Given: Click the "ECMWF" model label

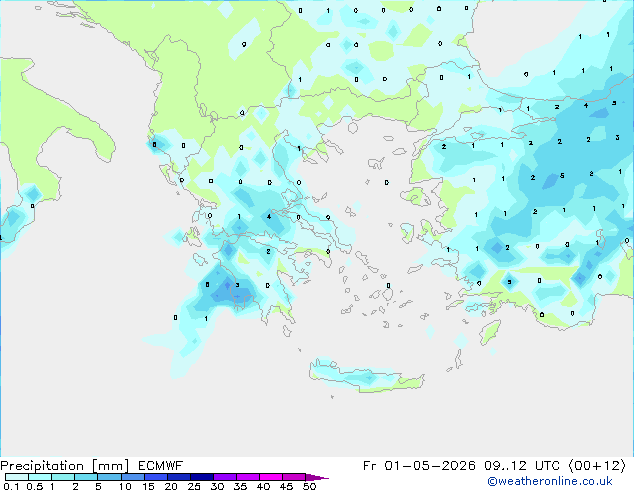Looking at the screenshot, I should click(x=161, y=466).
